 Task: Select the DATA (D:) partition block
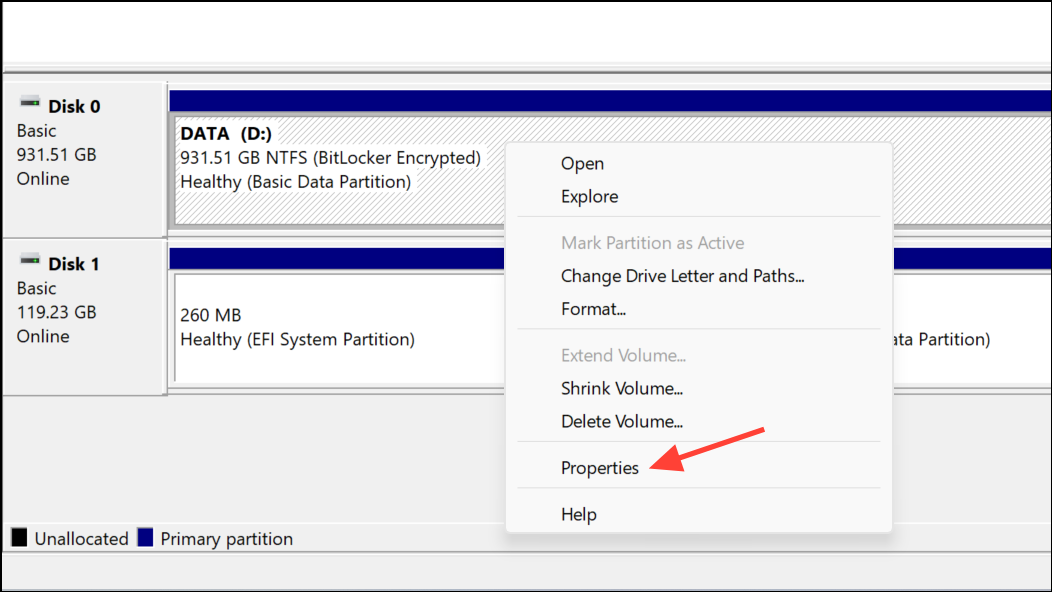[x=339, y=170]
